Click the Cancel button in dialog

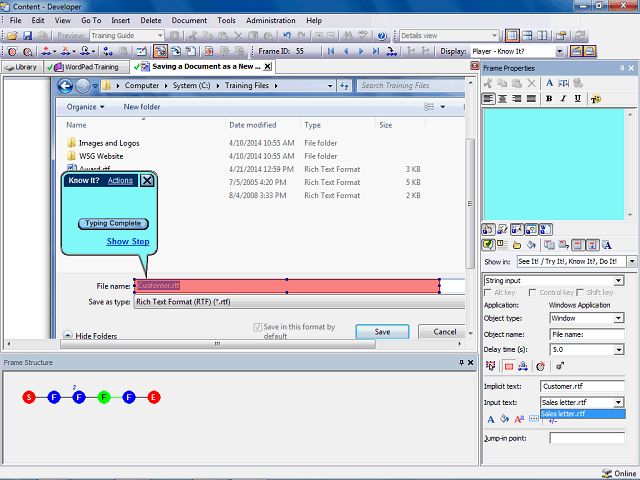point(444,332)
